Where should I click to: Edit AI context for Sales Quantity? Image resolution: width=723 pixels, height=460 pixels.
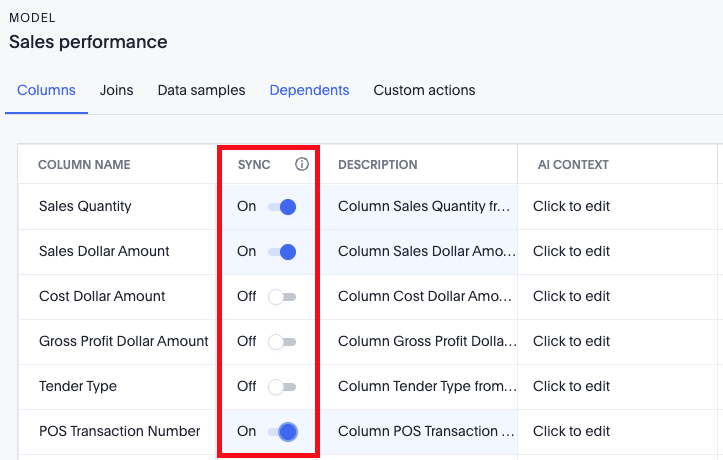click(571, 207)
